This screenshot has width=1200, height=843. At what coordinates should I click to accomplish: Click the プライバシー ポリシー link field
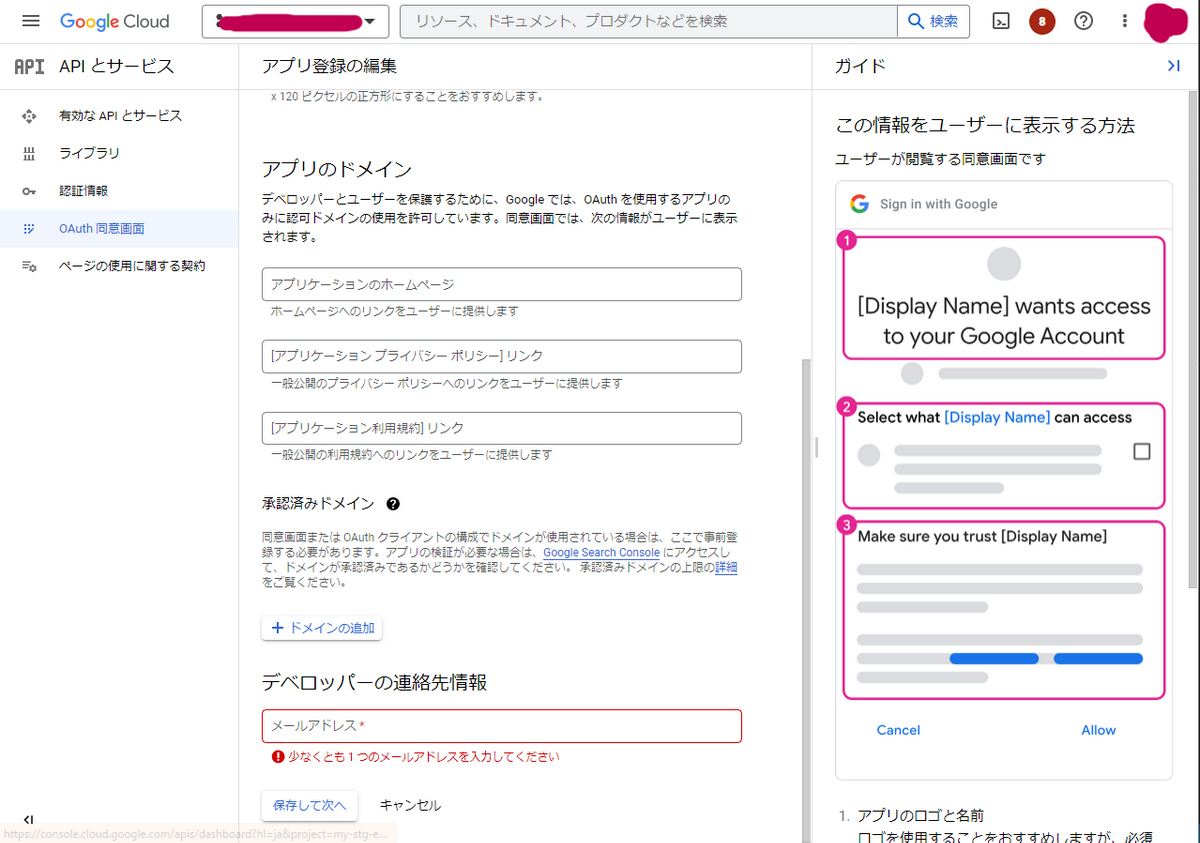502,356
